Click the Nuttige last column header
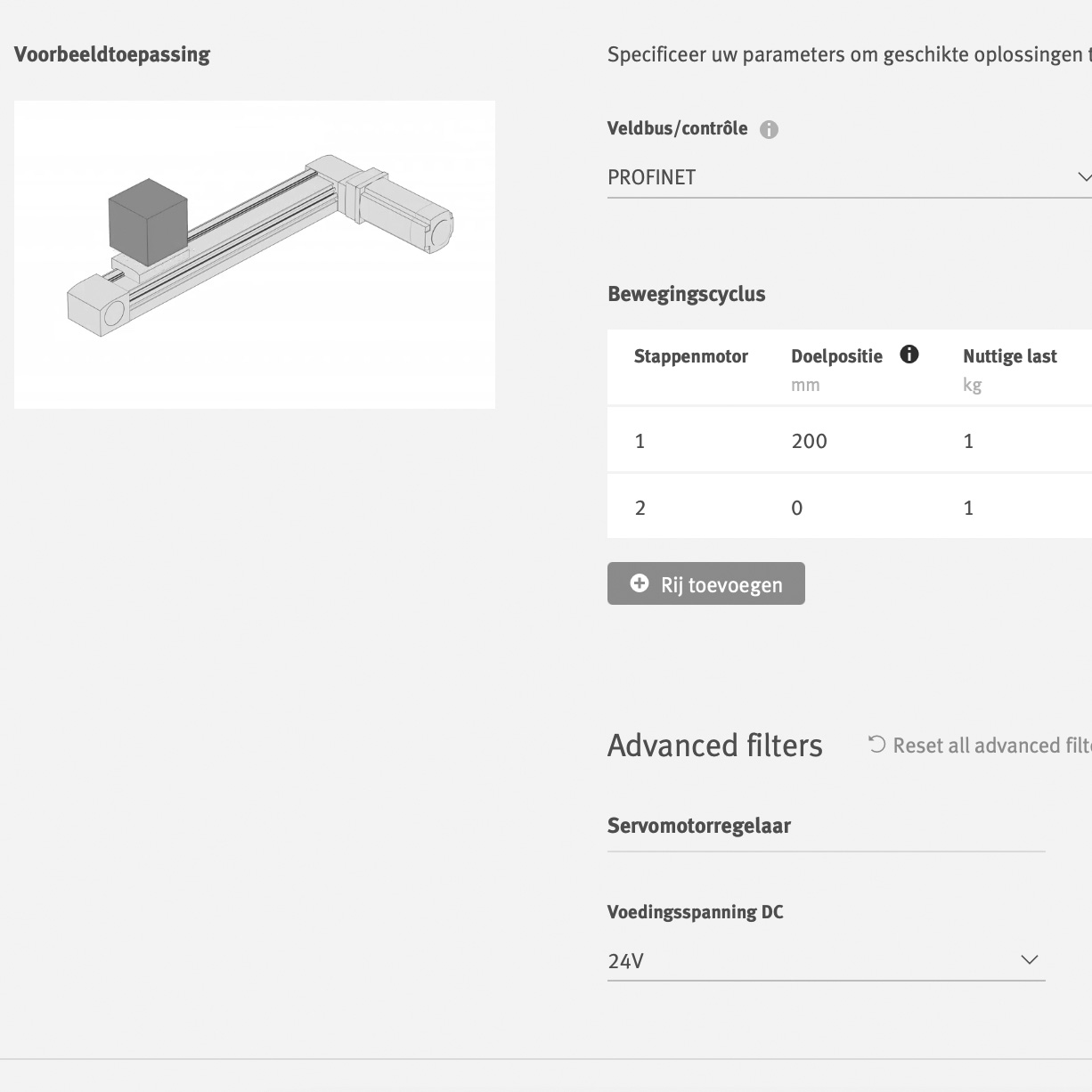 click(1009, 356)
